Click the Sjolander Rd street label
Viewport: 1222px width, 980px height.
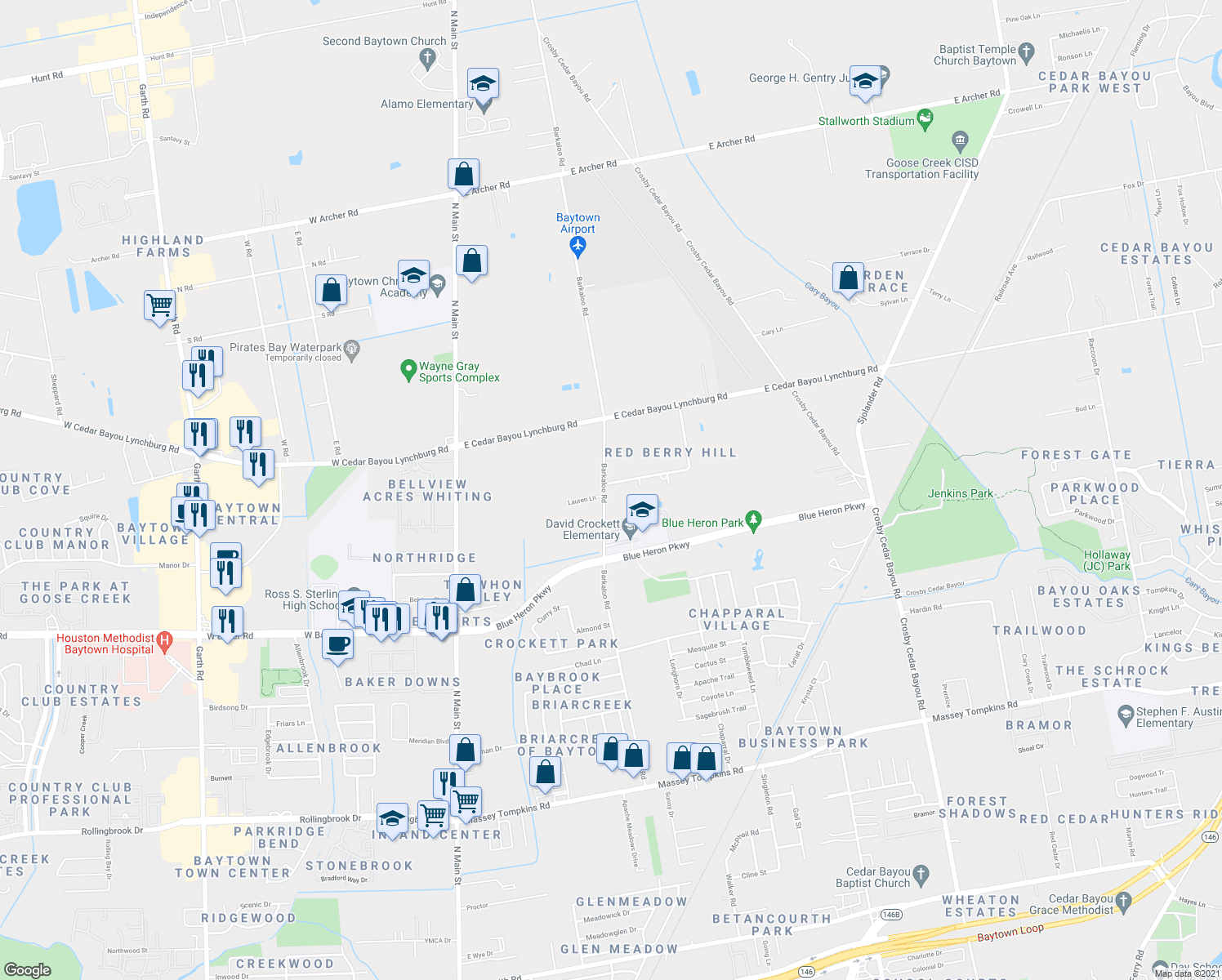pyautogui.click(x=870, y=400)
